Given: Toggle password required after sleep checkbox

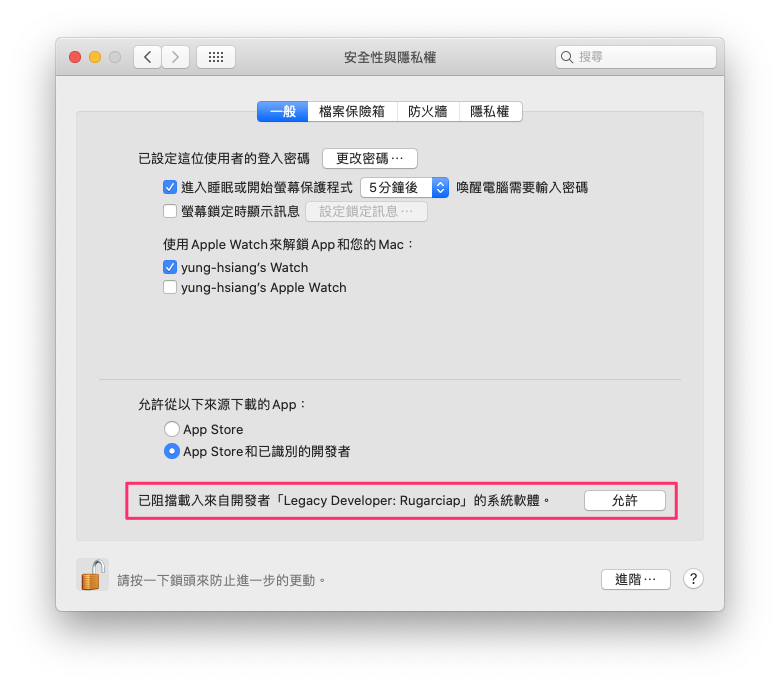Looking at the screenshot, I should [170, 188].
